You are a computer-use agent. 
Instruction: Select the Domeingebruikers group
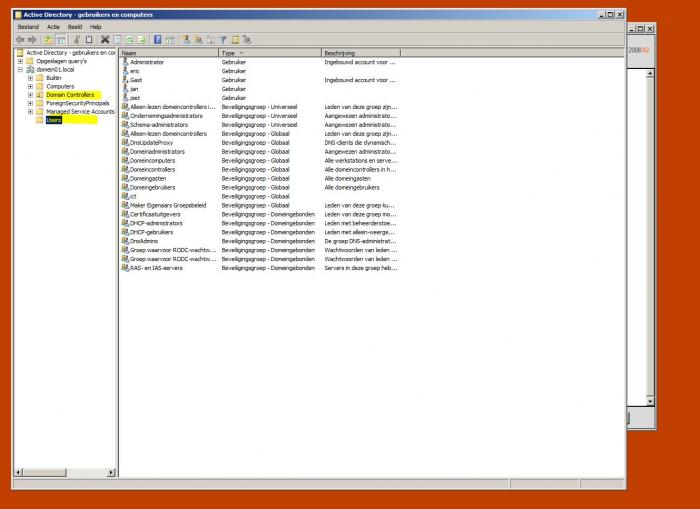point(259,188)
